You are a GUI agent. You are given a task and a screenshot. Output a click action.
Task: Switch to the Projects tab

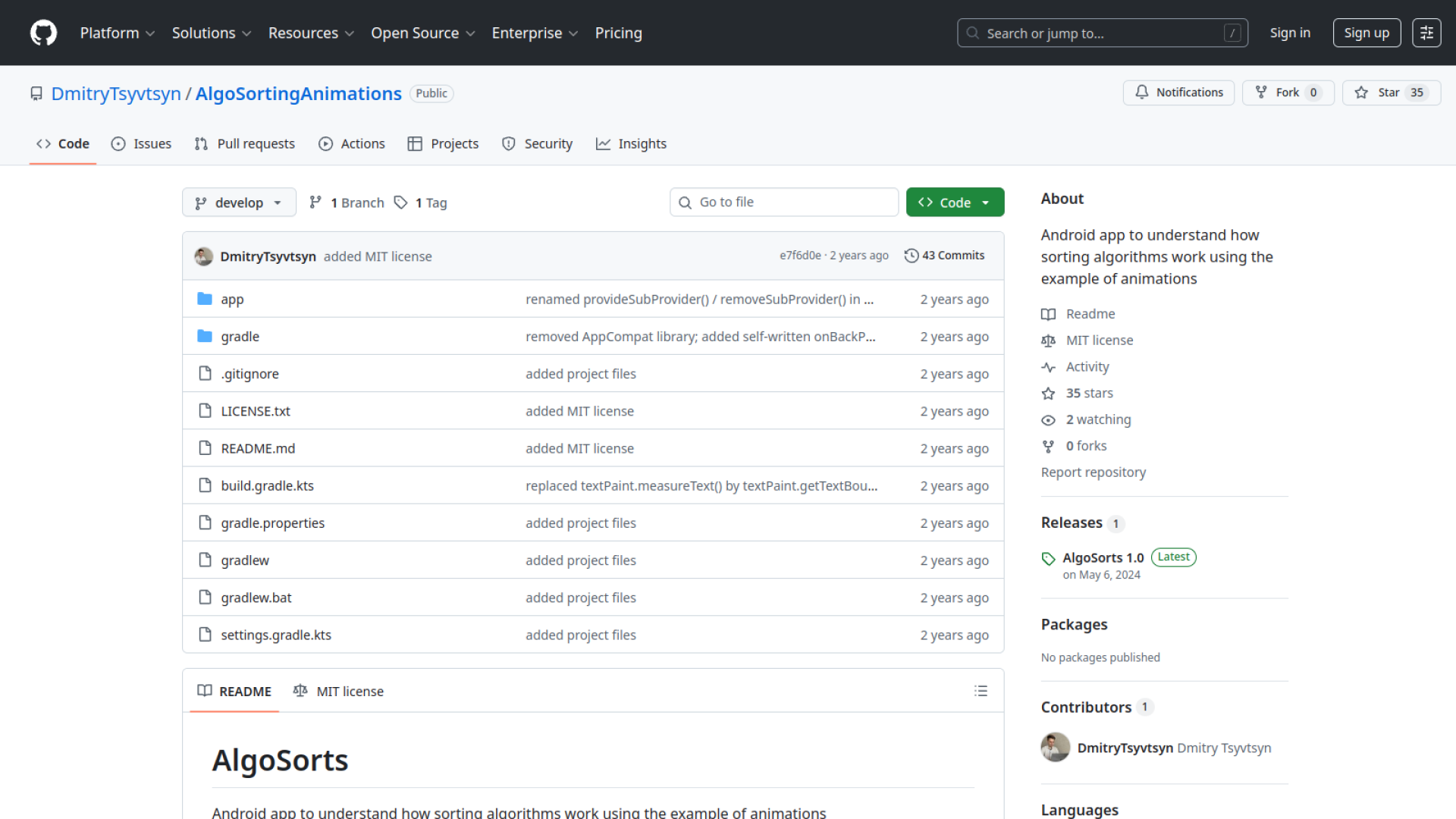[x=443, y=143]
